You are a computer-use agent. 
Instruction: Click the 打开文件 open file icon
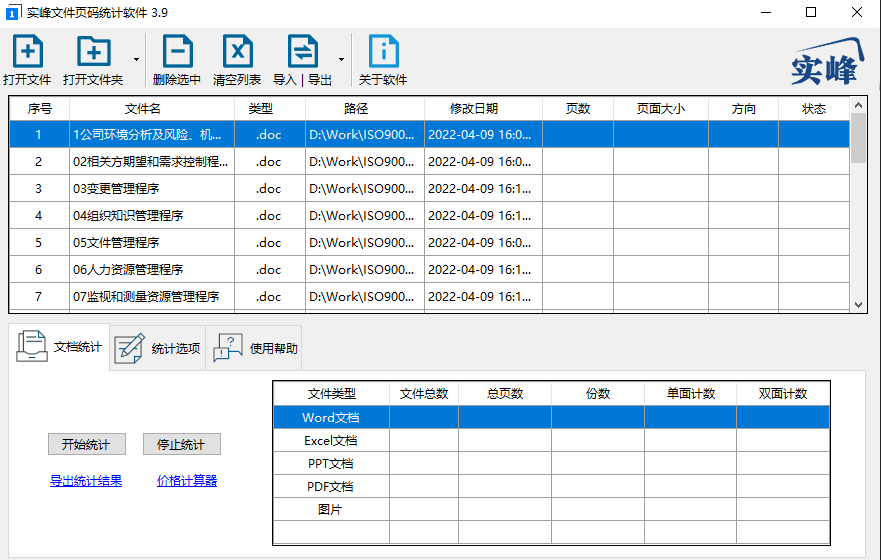point(28,52)
